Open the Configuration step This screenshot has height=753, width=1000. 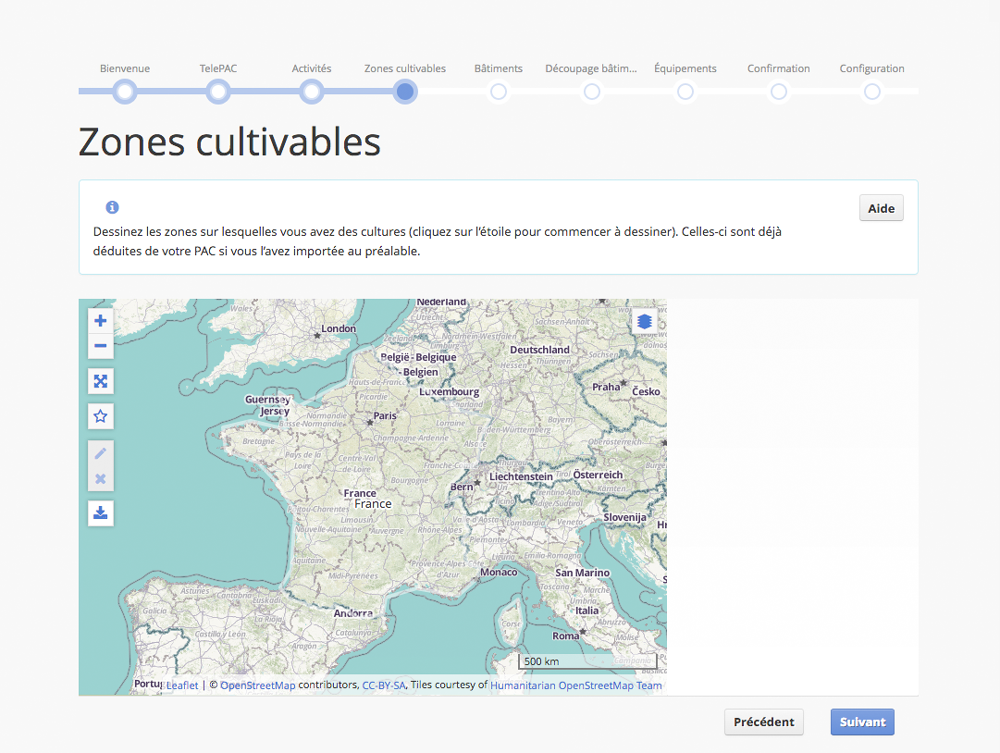point(872,92)
